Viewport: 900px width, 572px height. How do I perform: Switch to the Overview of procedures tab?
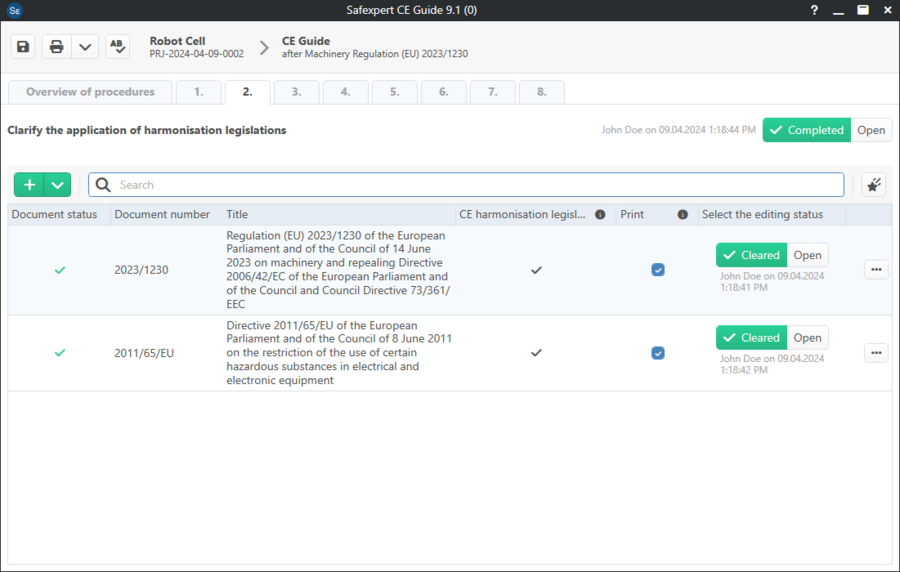(90, 92)
